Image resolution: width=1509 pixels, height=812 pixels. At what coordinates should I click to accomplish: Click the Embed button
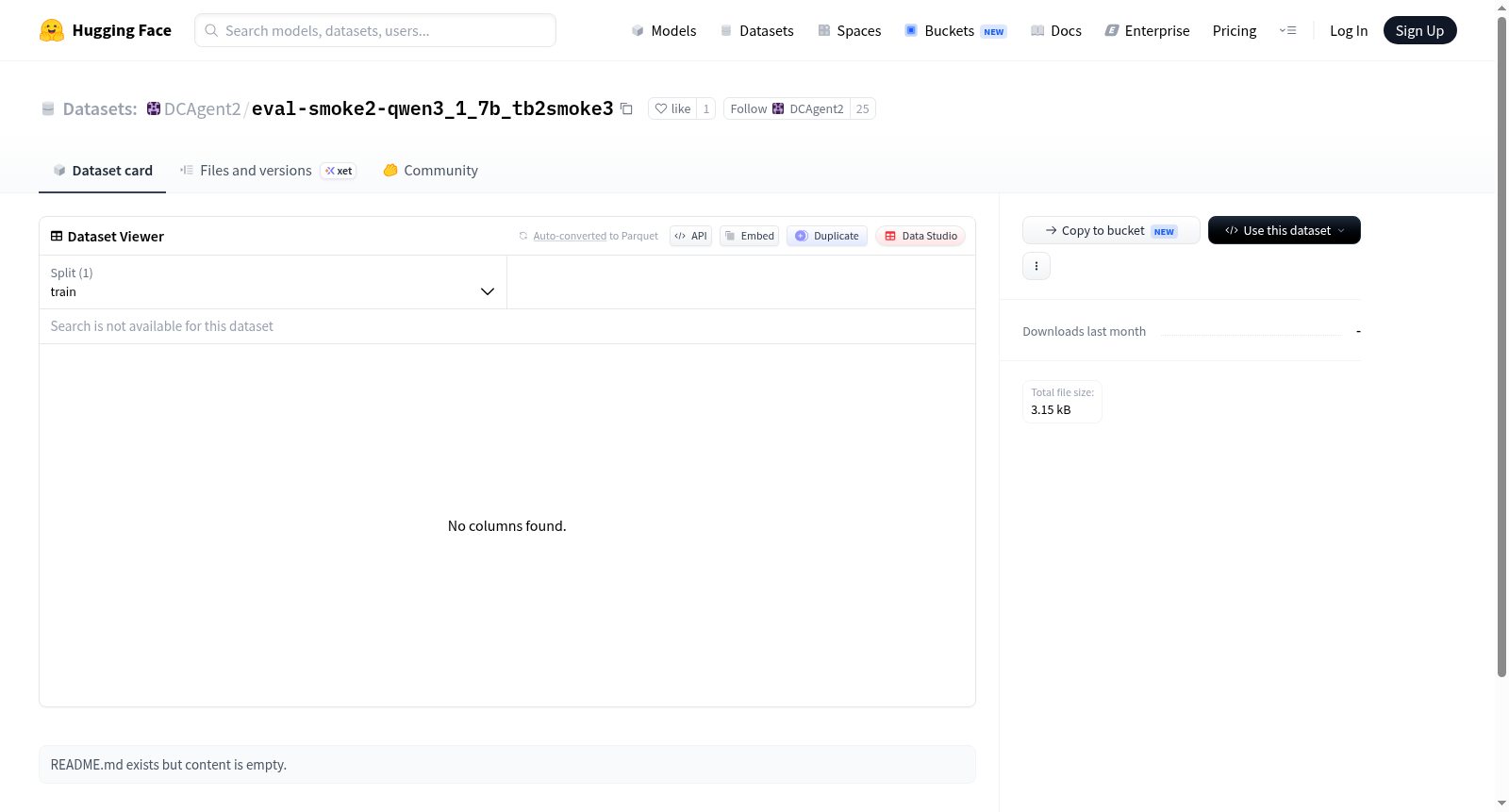tap(749, 236)
